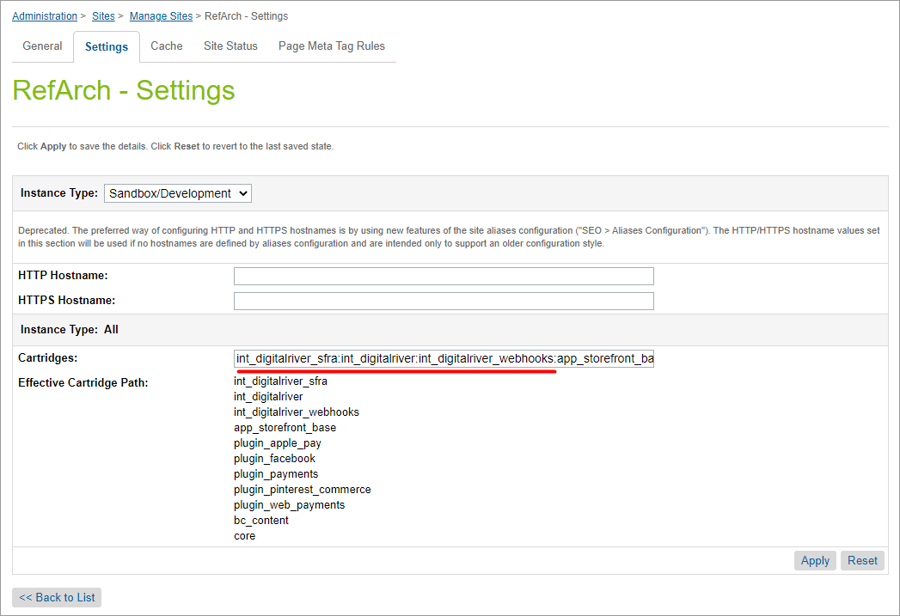This screenshot has width=900, height=616.
Task: Click the RefArch - Settings page heading
Action: click(x=123, y=91)
